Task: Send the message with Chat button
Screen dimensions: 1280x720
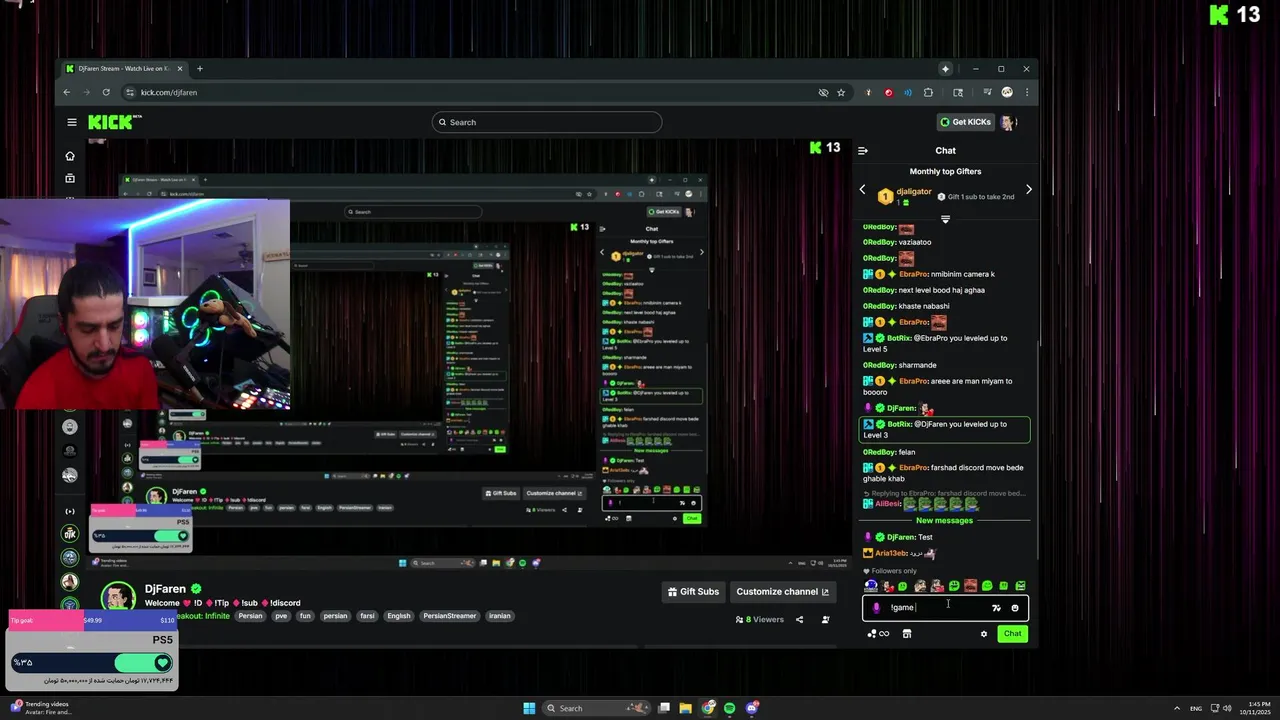Action: pyautogui.click(x=1012, y=633)
